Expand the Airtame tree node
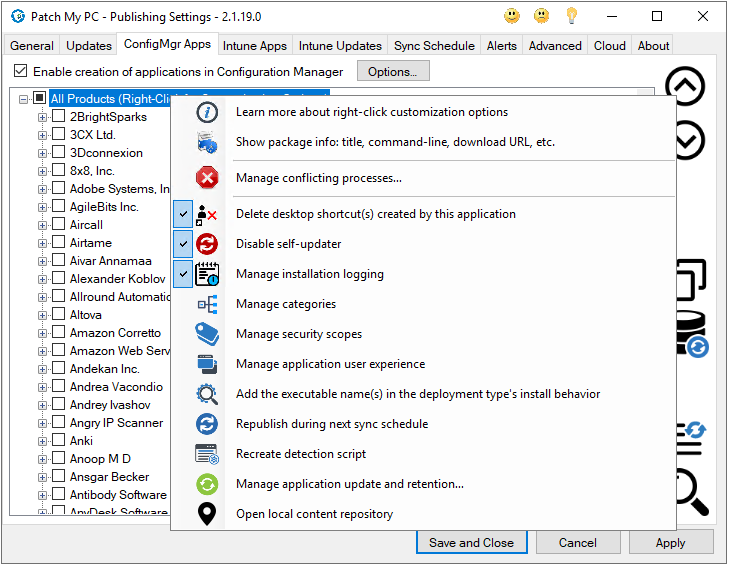This screenshot has height=566, width=729. click(42, 244)
